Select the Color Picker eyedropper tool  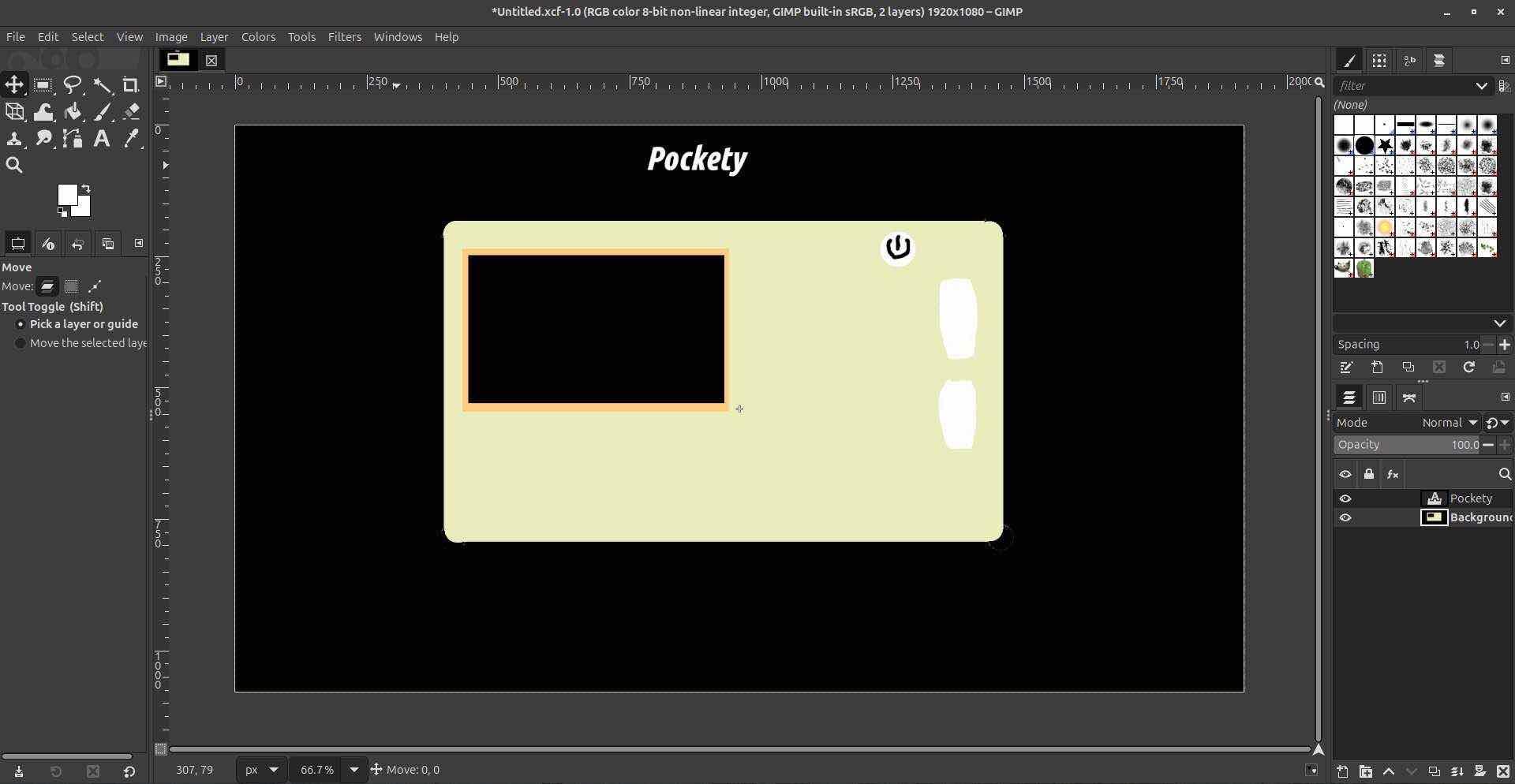coord(132,139)
